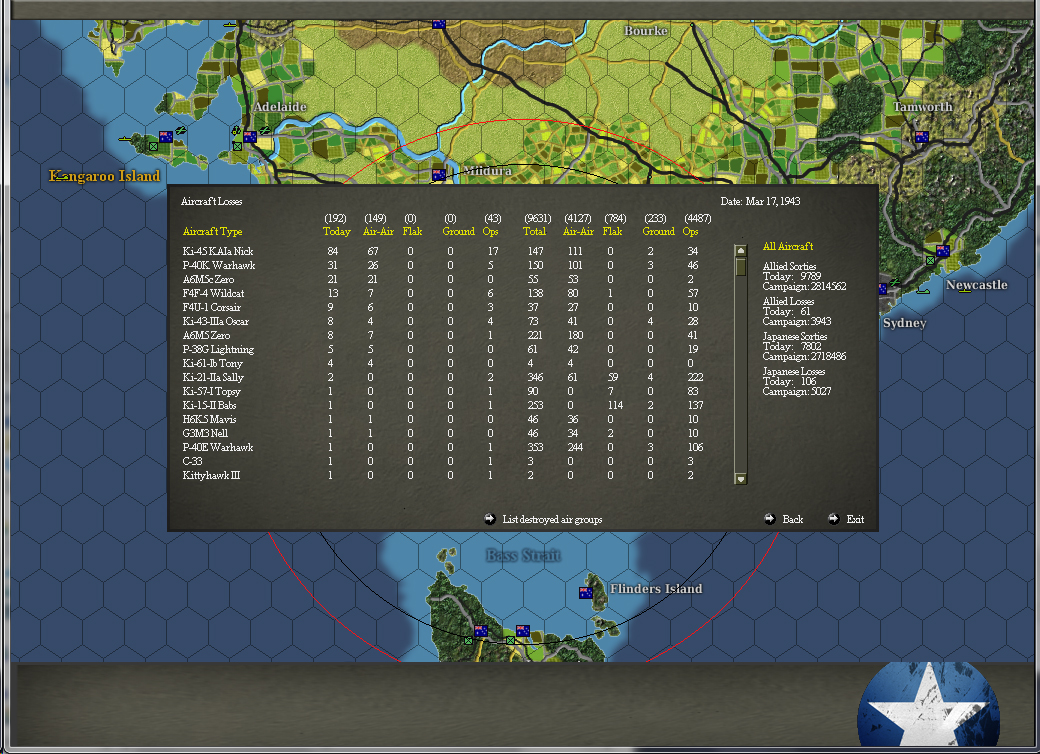Click the All Aircraft heading

786,246
